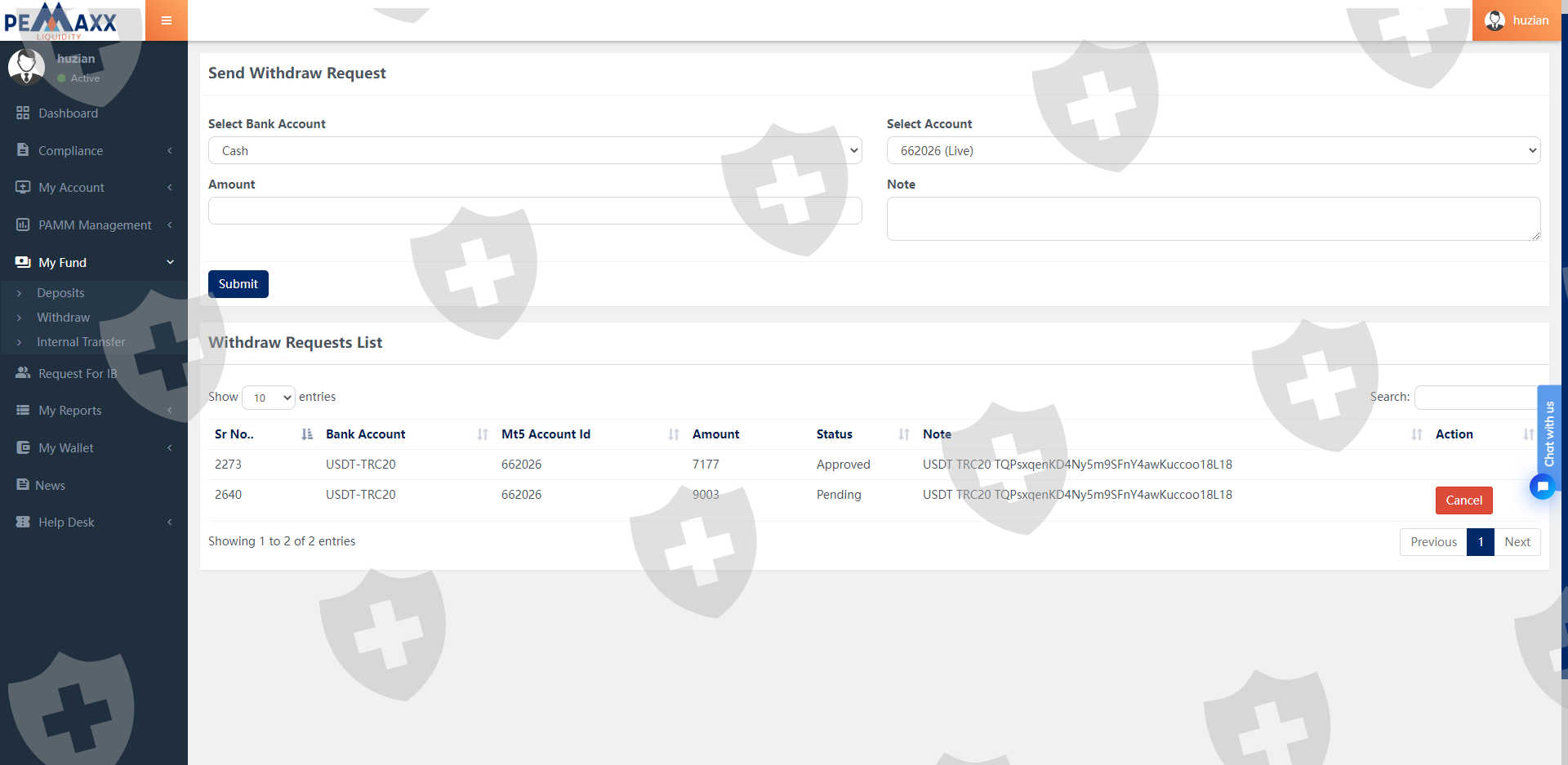
Task: Click the Request For IB users icon
Action: pos(23,373)
